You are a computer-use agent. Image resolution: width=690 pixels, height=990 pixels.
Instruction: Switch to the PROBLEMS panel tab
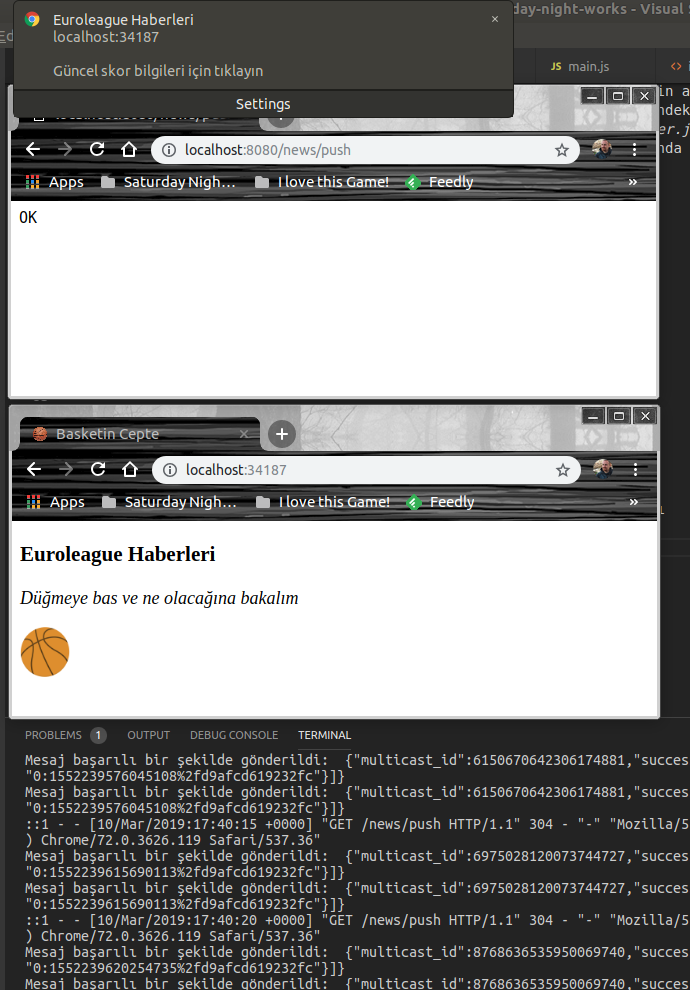54,735
